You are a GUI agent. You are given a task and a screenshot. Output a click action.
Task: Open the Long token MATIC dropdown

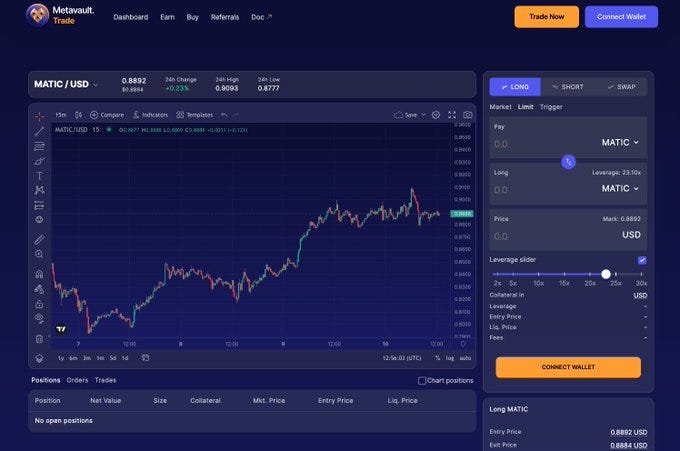[x=620, y=188]
